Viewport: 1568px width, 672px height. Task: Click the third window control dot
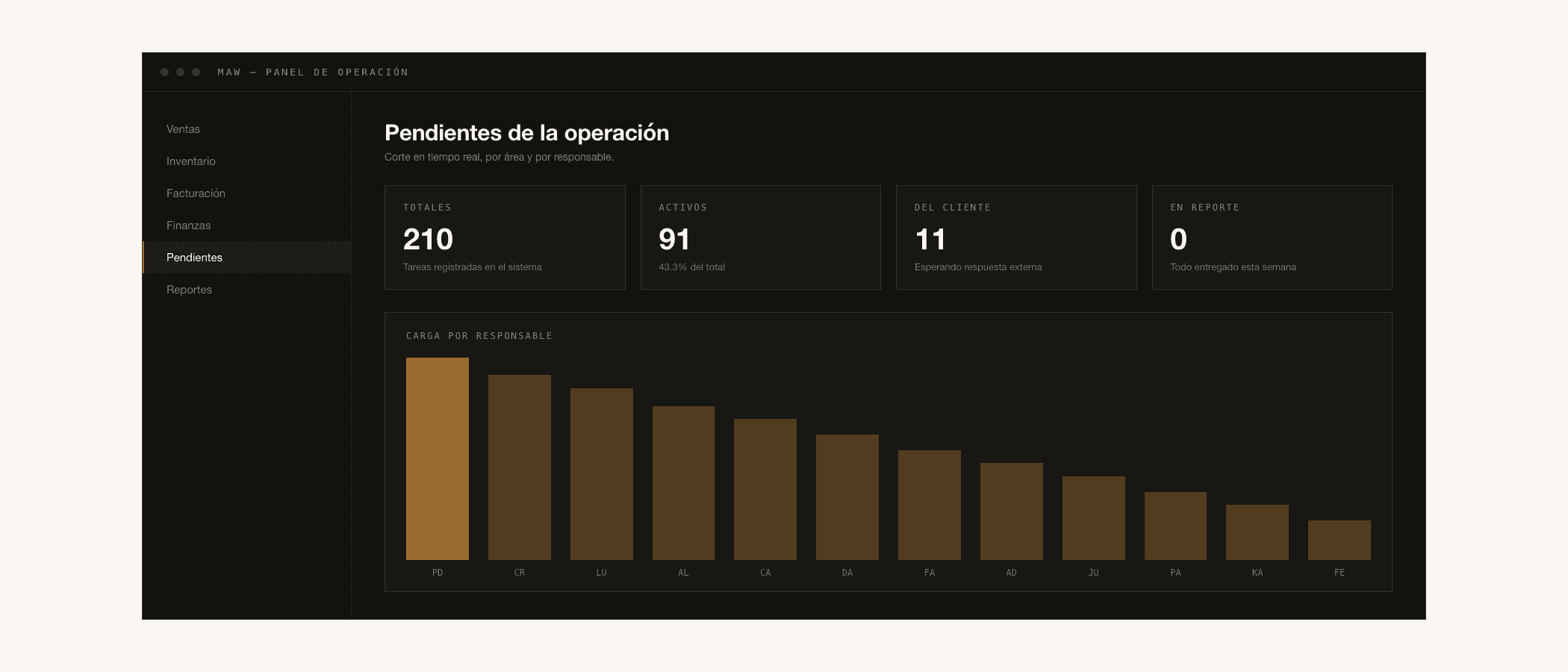[196, 72]
